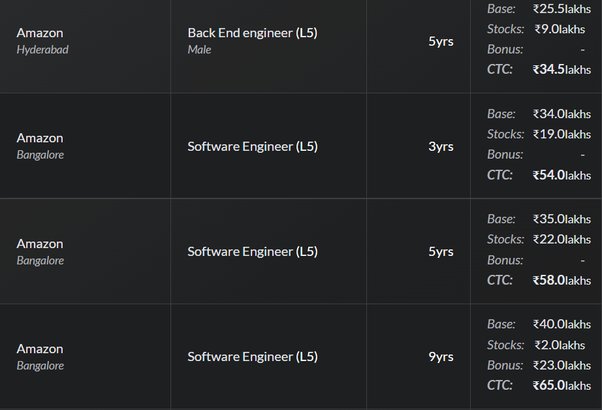Select the ₹19.0lakhs stocks value
602x410 pixels.
click(562, 134)
